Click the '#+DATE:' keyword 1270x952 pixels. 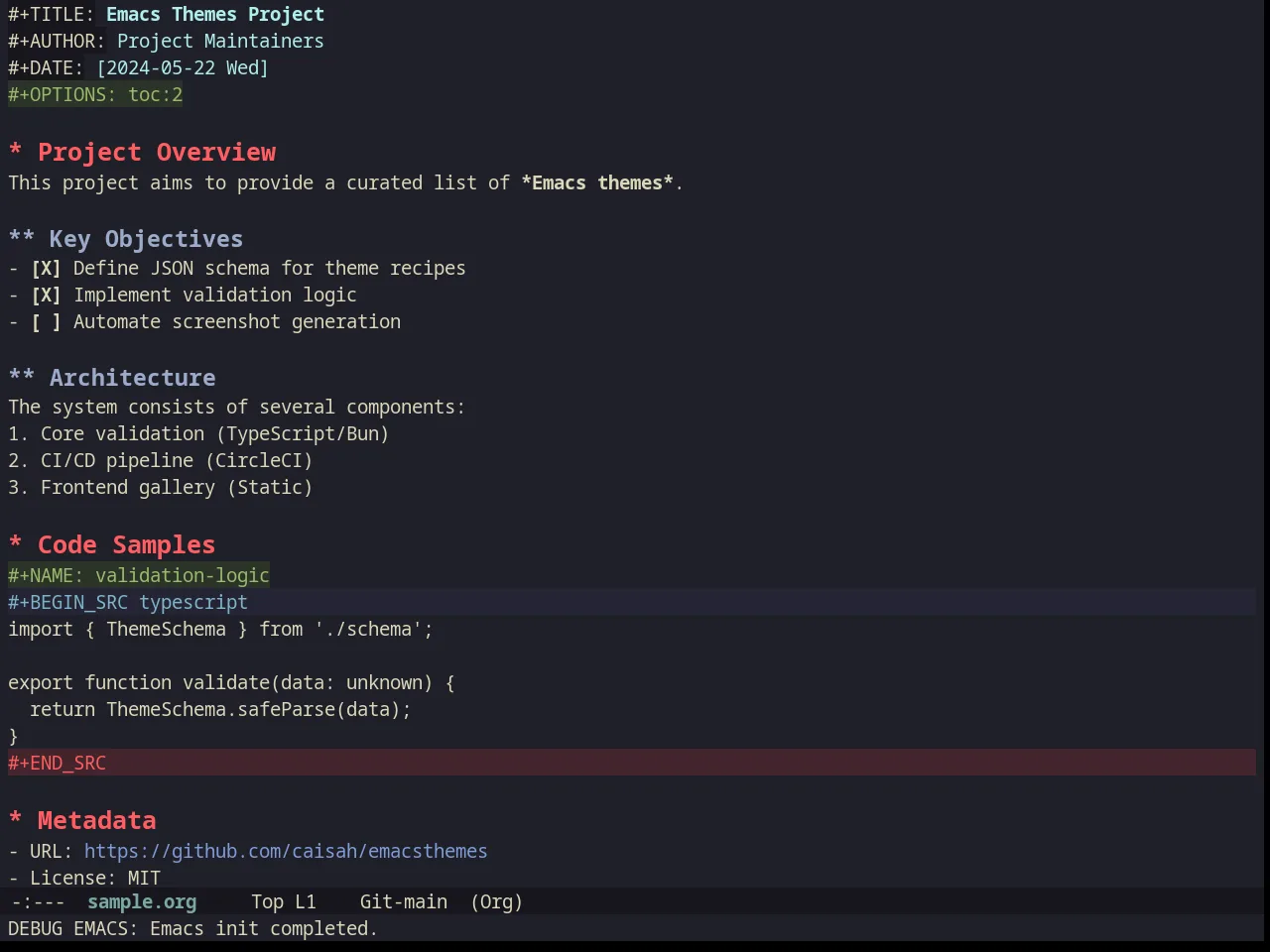pos(46,67)
